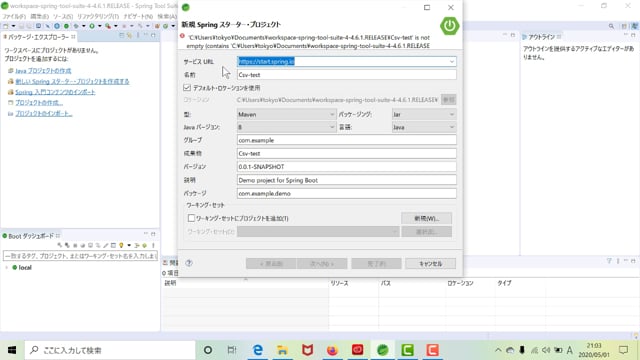Click the Windows taskbar search box
This screenshot has height=360, width=640.
click(110, 350)
